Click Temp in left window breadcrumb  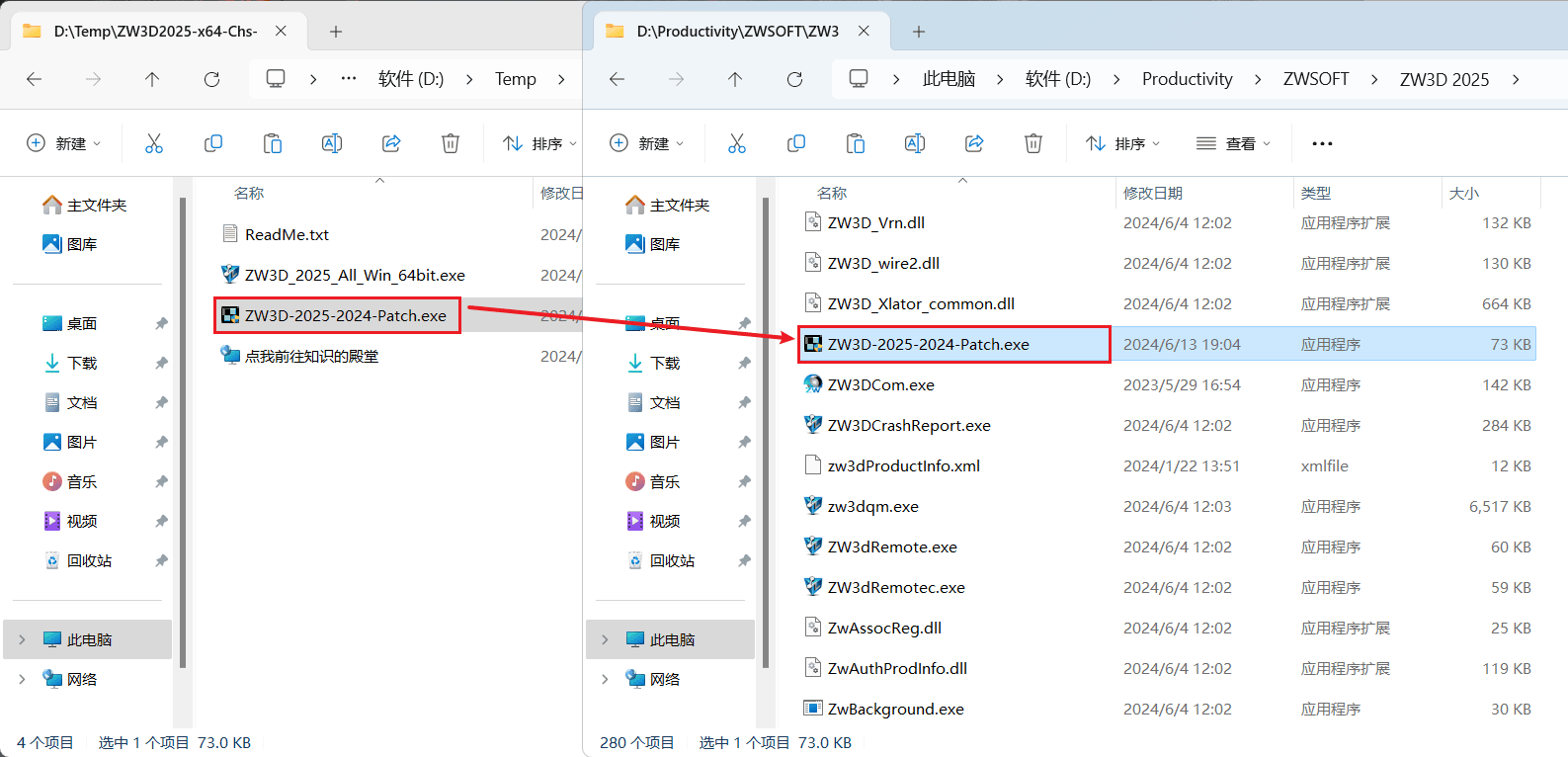click(x=516, y=79)
